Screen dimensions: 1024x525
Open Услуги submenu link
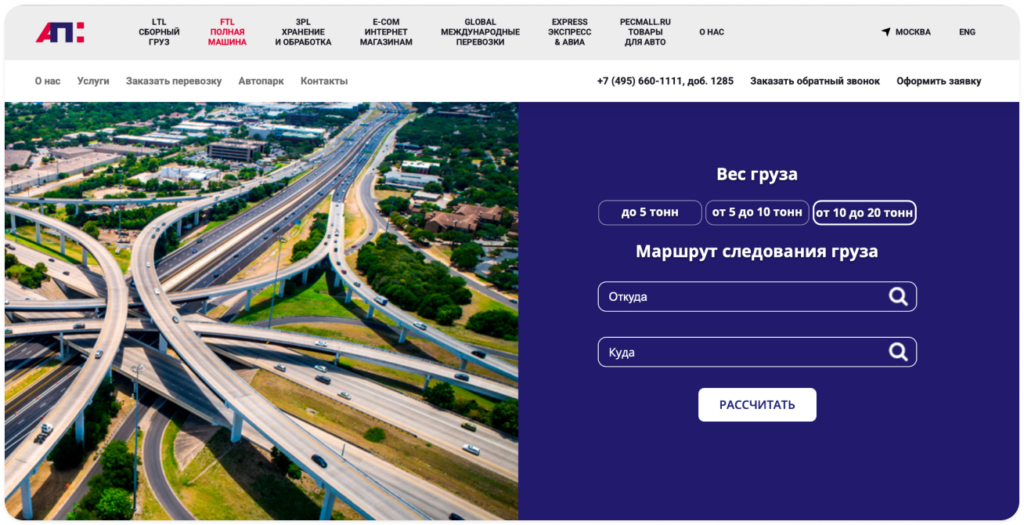(x=93, y=81)
